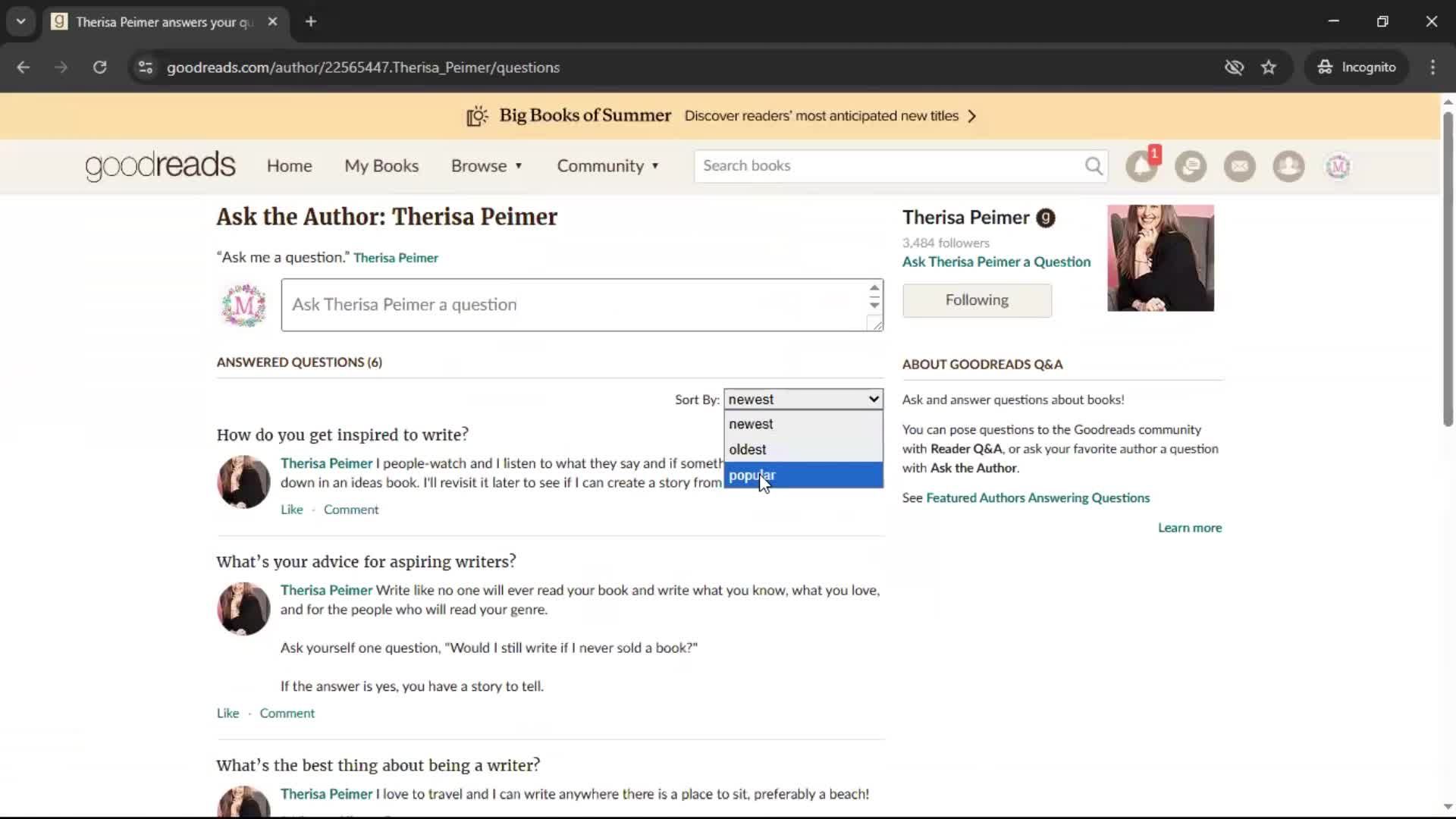This screenshot has height=819, width=1456.
Task: Click author name in aspiring writers answer
Action: (x=326, y=590)
